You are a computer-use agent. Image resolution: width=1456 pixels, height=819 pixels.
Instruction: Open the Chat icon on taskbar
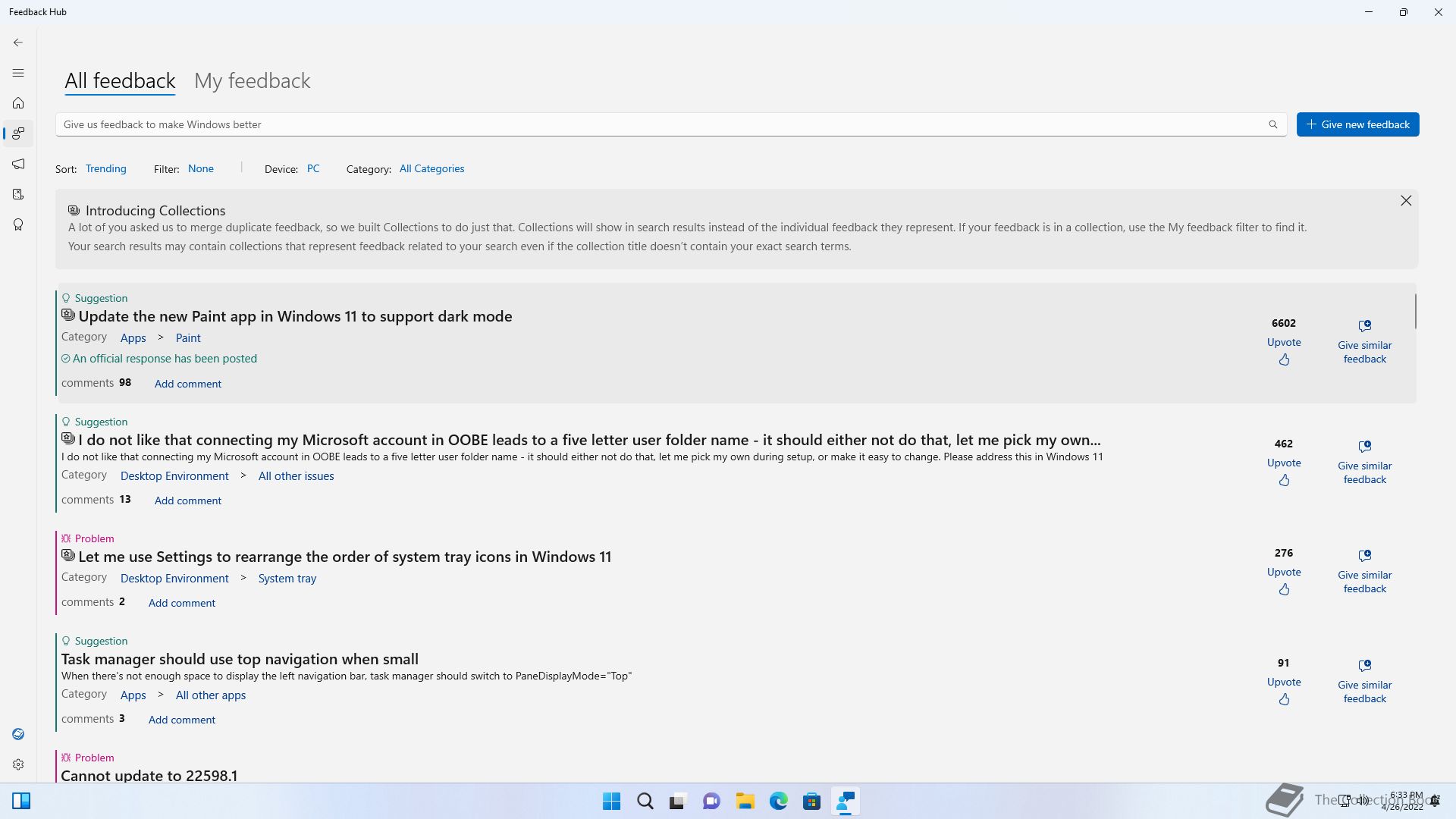tap(711, 801)
